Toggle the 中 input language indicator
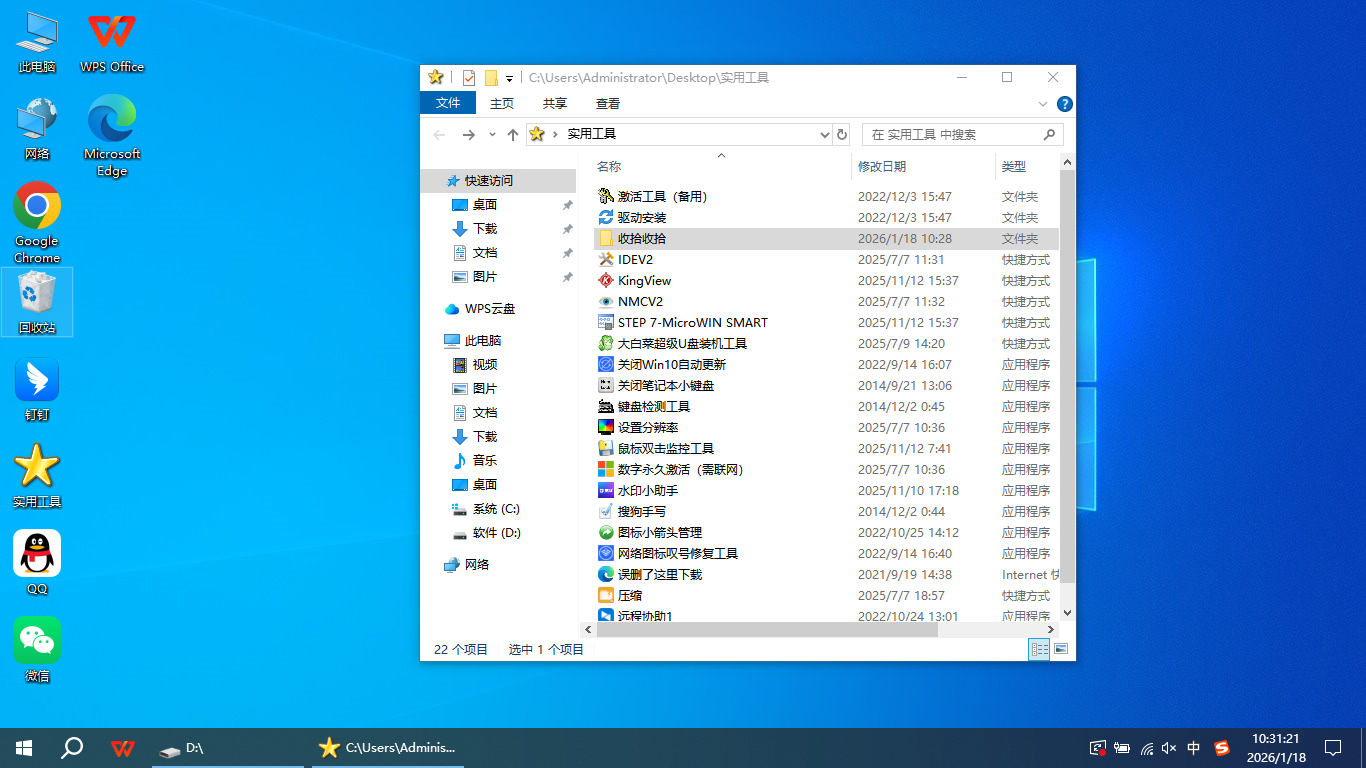1366x768 pixels. click(1194, 748)
